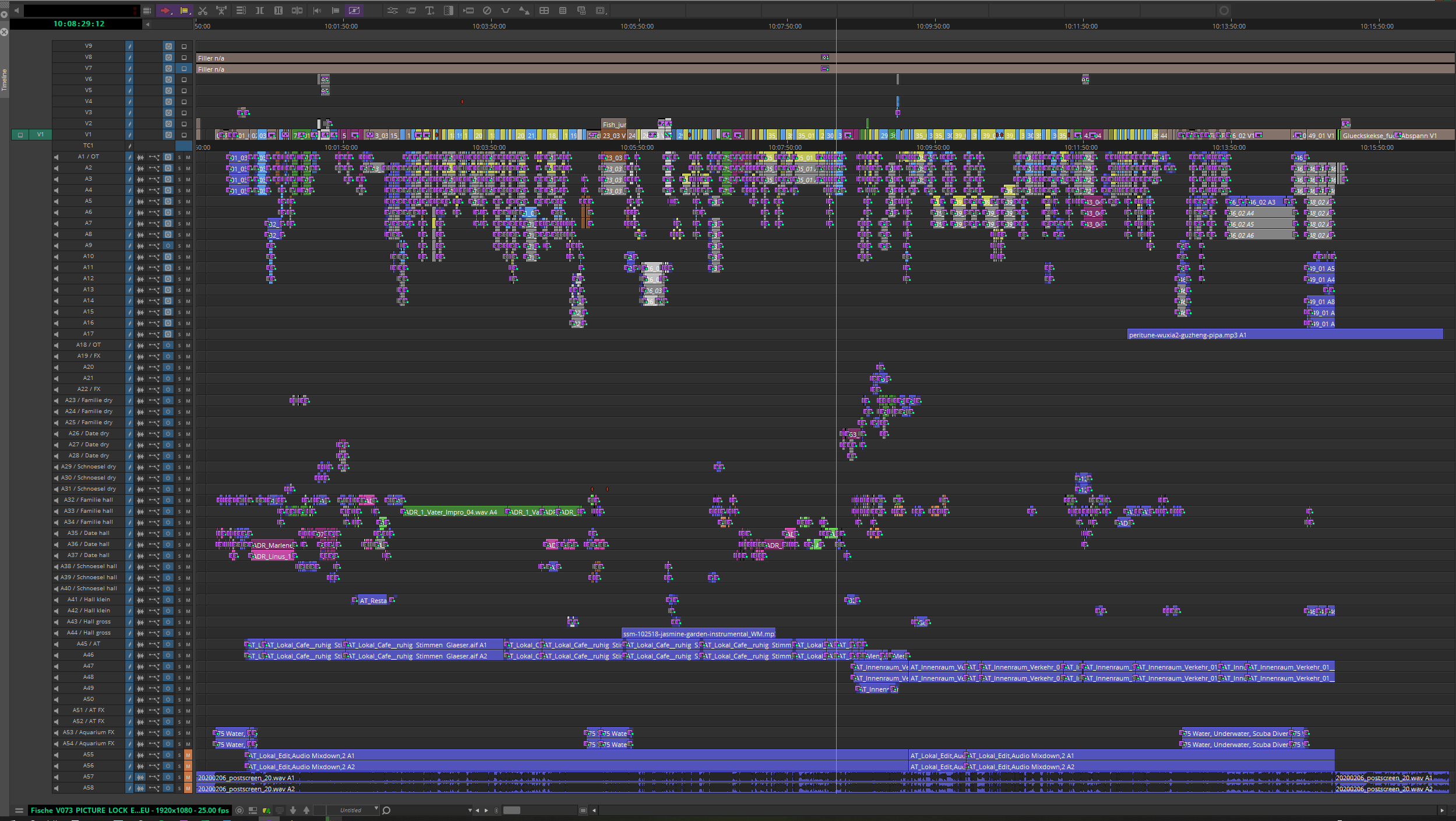Open the panel menu arrow at top-left edge
Viewport: 1456px width, 821px height.
[4, 14]
